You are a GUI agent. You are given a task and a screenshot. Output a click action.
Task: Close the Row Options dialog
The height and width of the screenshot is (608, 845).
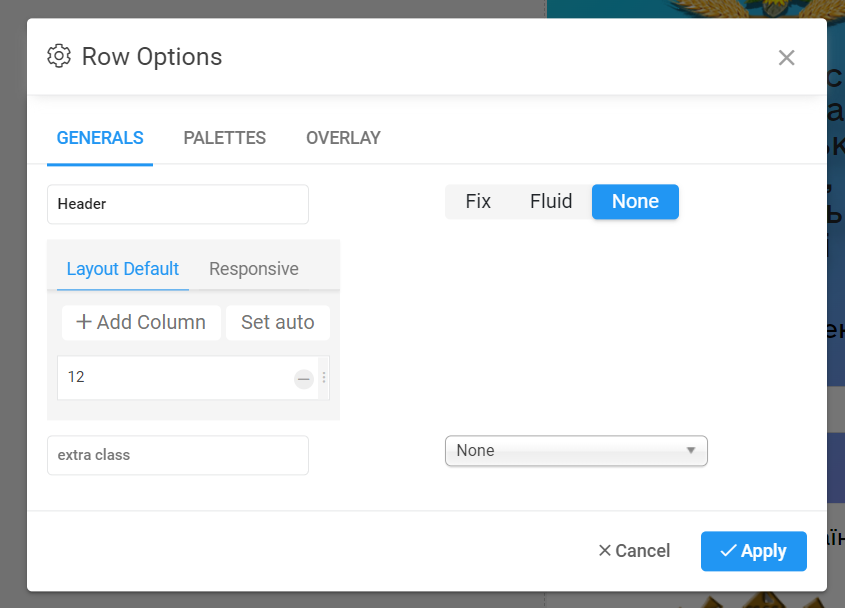click(x=786, y=58)
